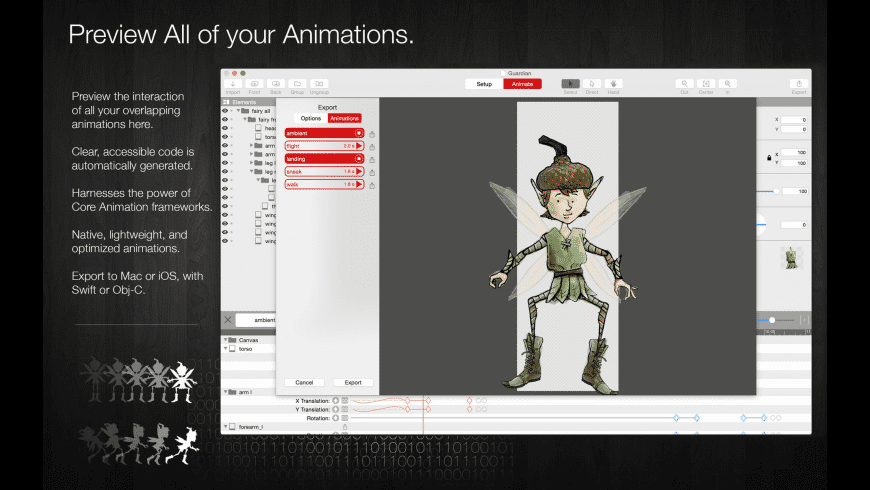Click the Y Translation keyframe circle icon
The image size is (870, 490).
[x=336, y=410]
